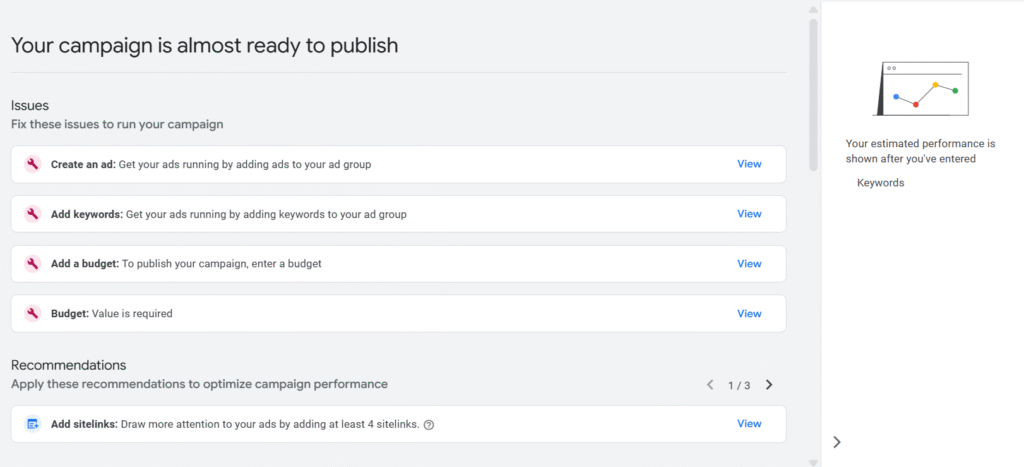Click wrench icon beside Add keywords
The height and width of the screenshot is (467, 1024).
pos(32,214)
